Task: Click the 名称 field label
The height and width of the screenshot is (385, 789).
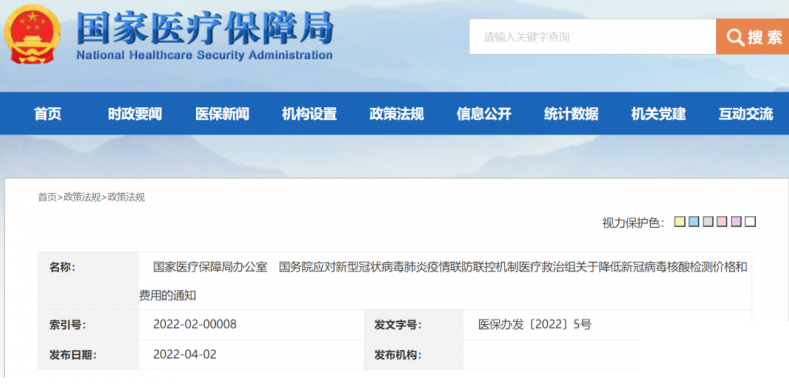Action: [x=62, y=267]
